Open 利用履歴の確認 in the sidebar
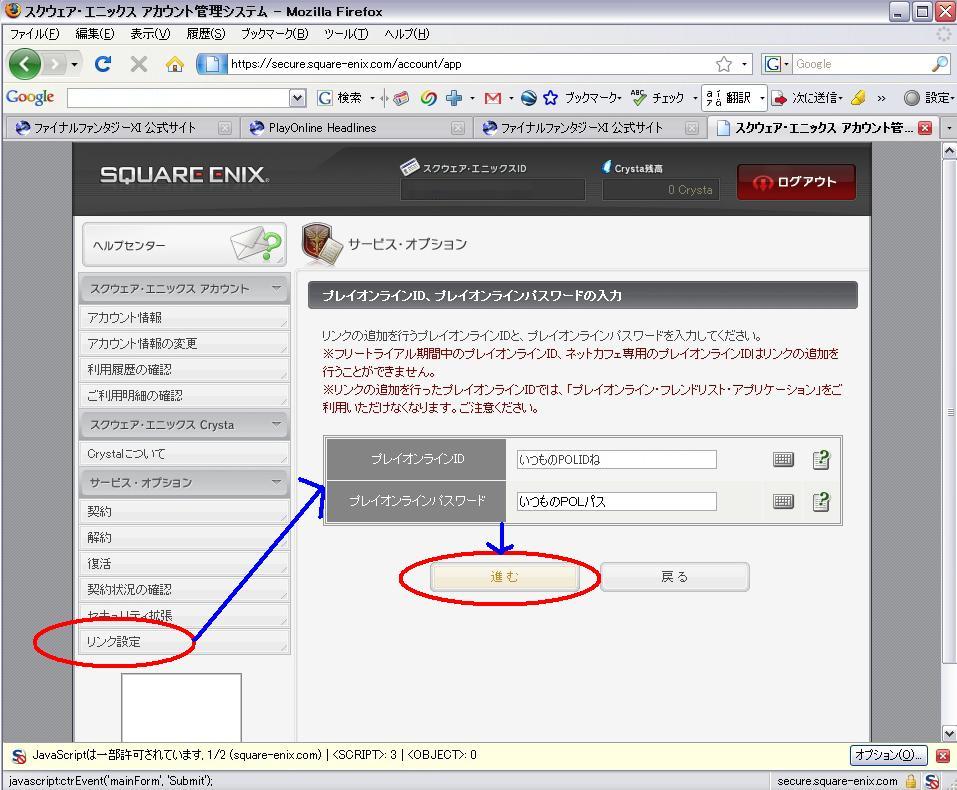Screen dimensions: 957x790 tap(184, 370)
